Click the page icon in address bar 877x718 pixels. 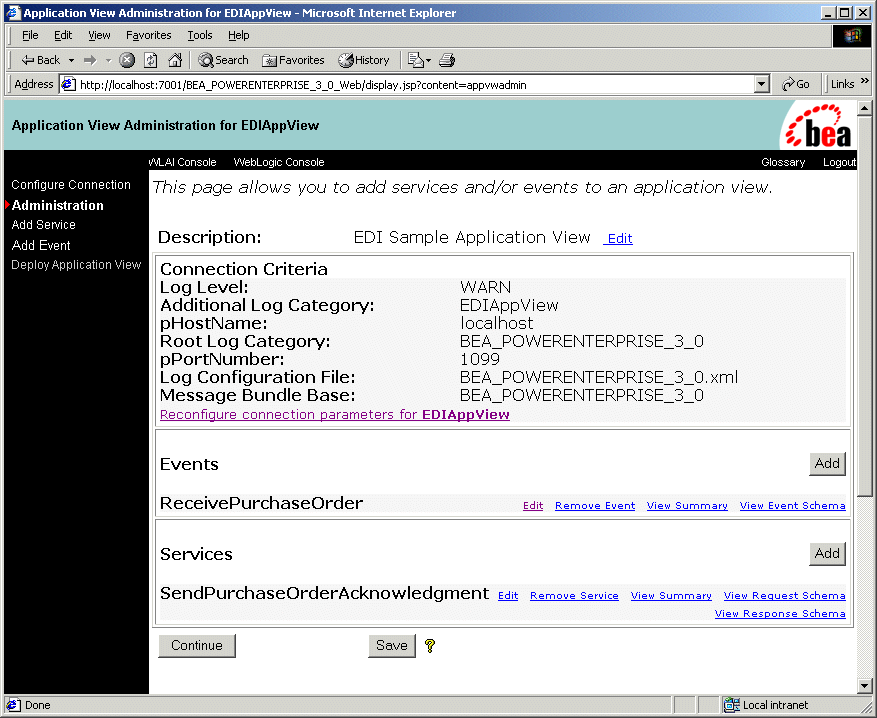[68, 84]
